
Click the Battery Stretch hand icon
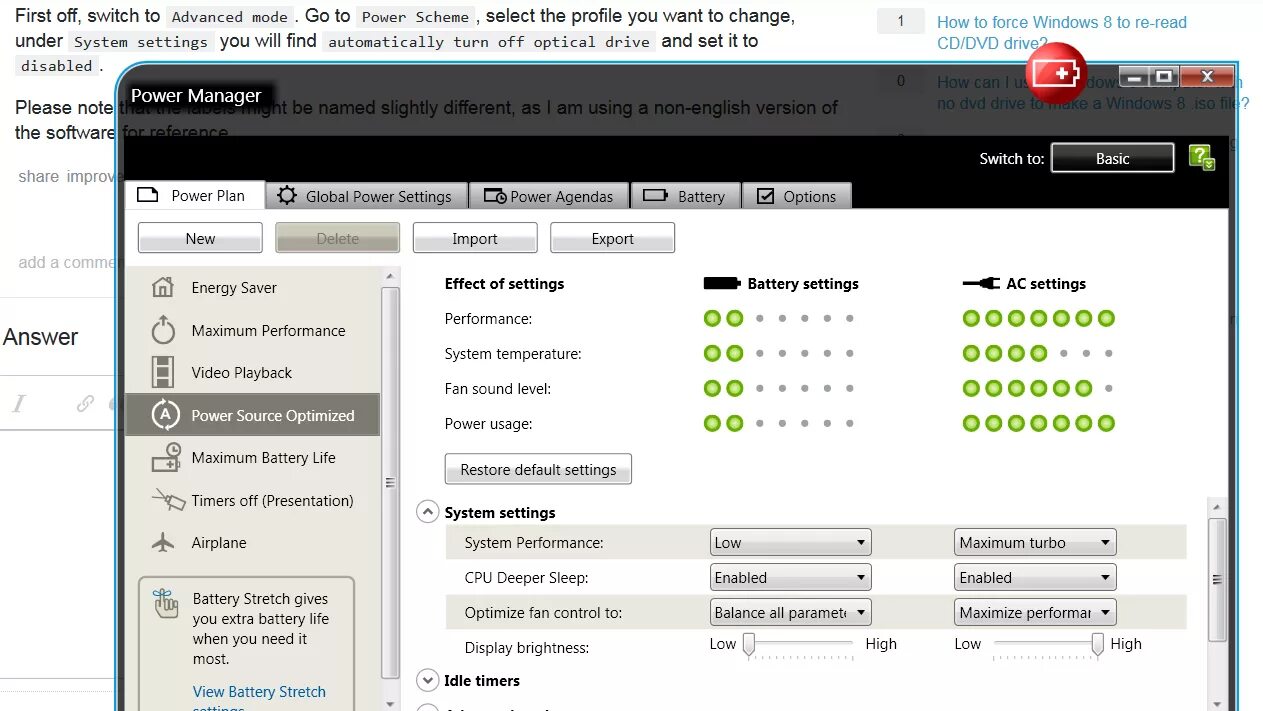click(x=165, y=603)
